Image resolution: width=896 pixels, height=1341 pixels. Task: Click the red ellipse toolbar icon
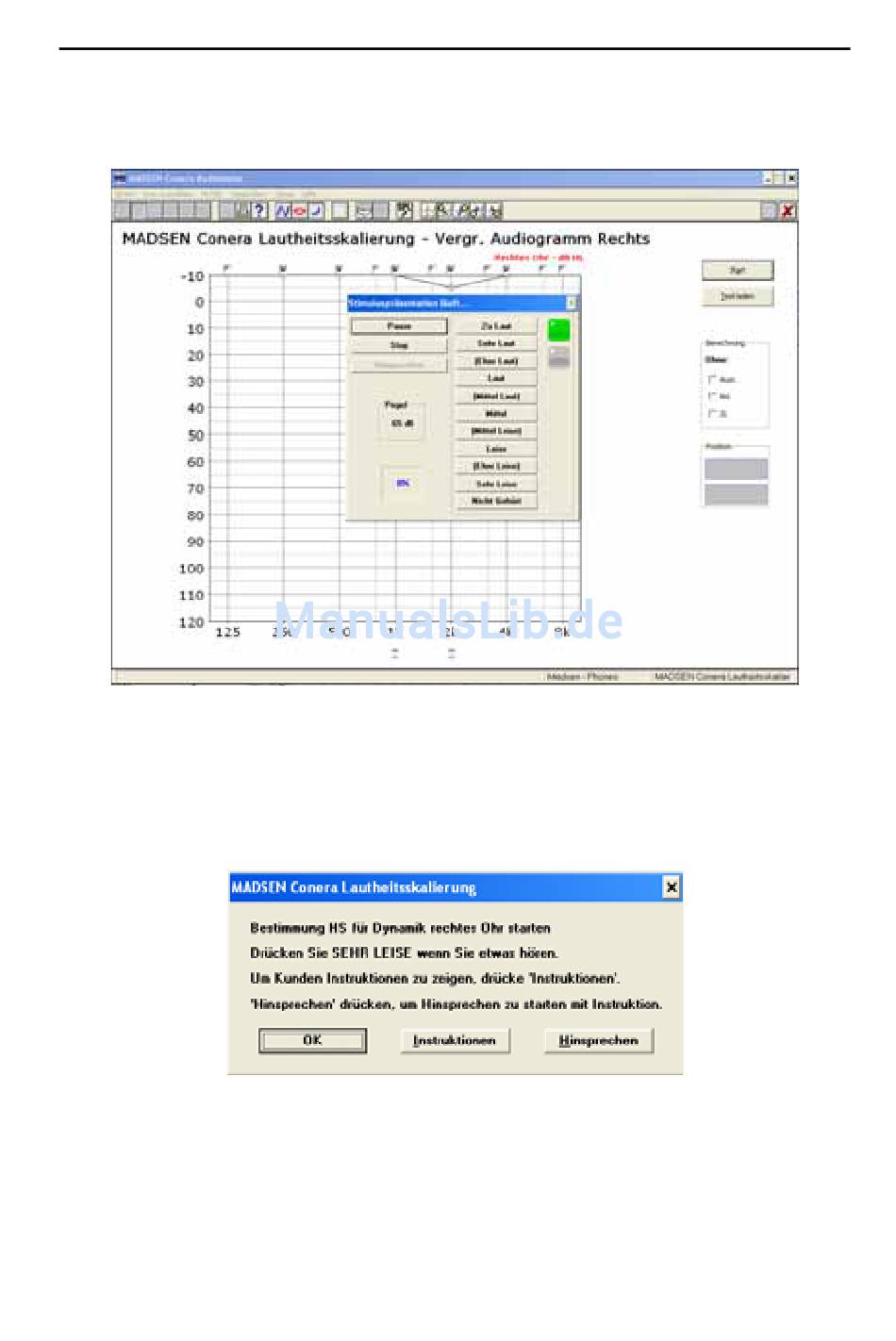(x=299, y=211)
